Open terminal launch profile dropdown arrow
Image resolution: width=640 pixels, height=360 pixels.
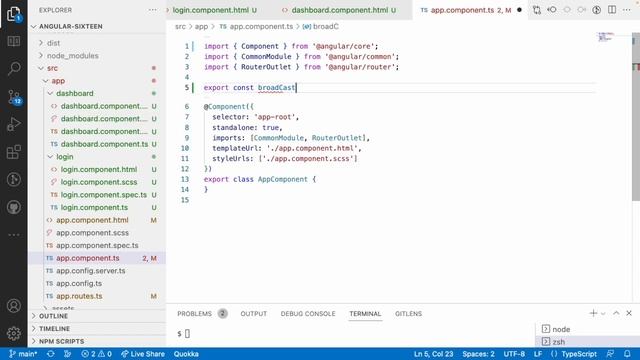pyautogui.click(x=603, y=313)
